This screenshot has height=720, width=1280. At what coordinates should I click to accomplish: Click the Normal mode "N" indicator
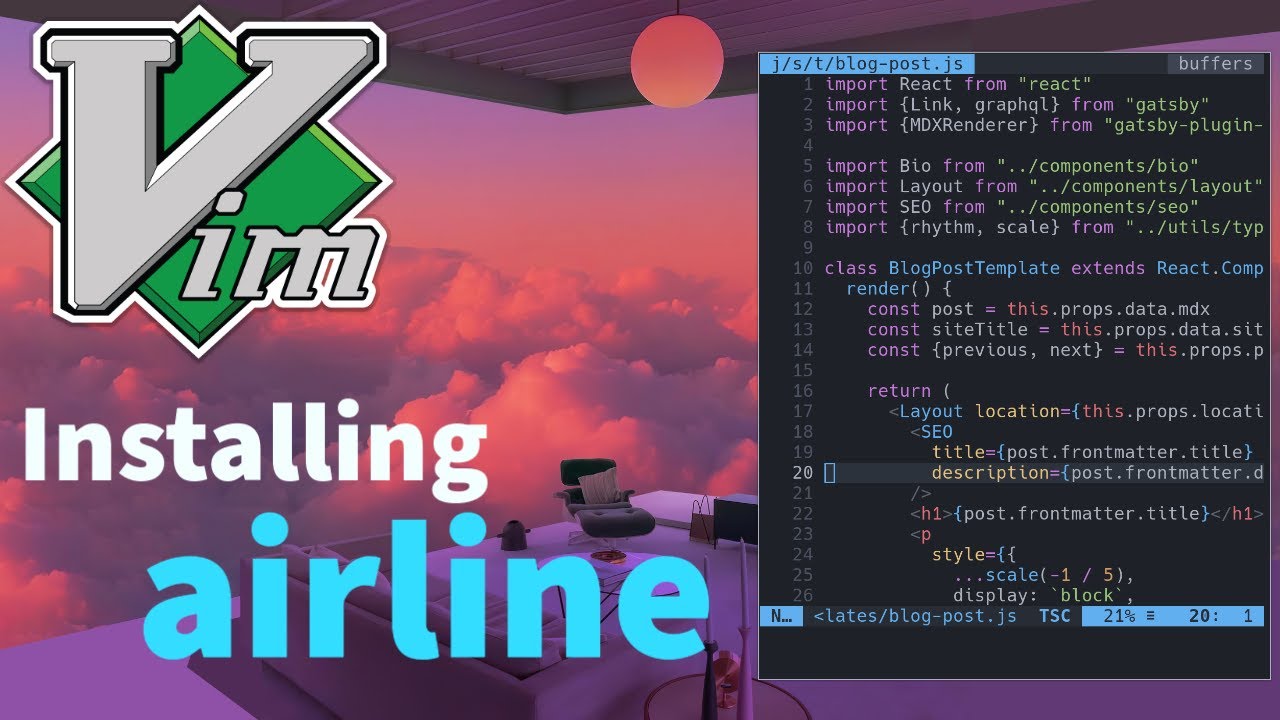point(780,616)
